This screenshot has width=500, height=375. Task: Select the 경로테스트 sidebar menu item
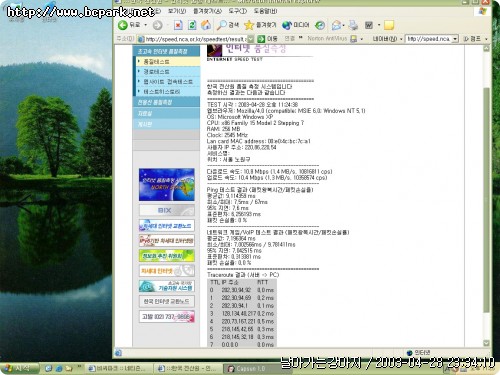[167, 71]
